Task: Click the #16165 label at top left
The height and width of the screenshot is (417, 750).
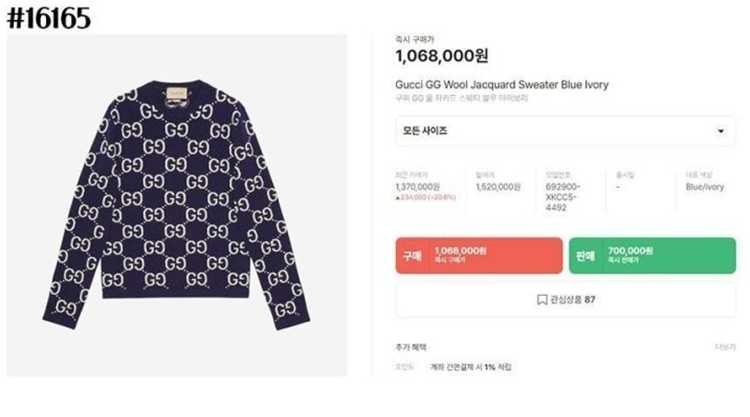Action: (49, 18)
